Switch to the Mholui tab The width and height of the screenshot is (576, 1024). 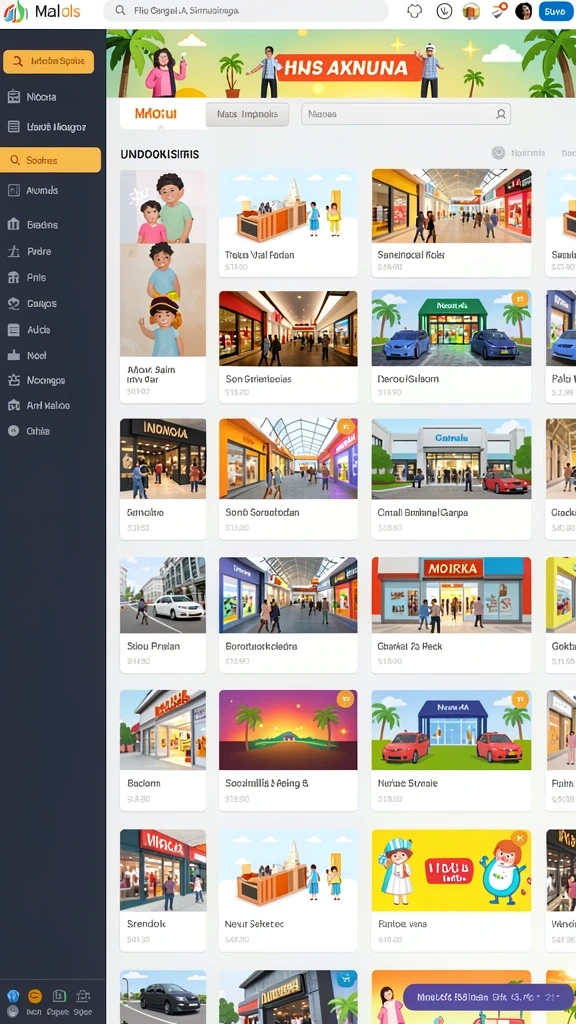156,114
